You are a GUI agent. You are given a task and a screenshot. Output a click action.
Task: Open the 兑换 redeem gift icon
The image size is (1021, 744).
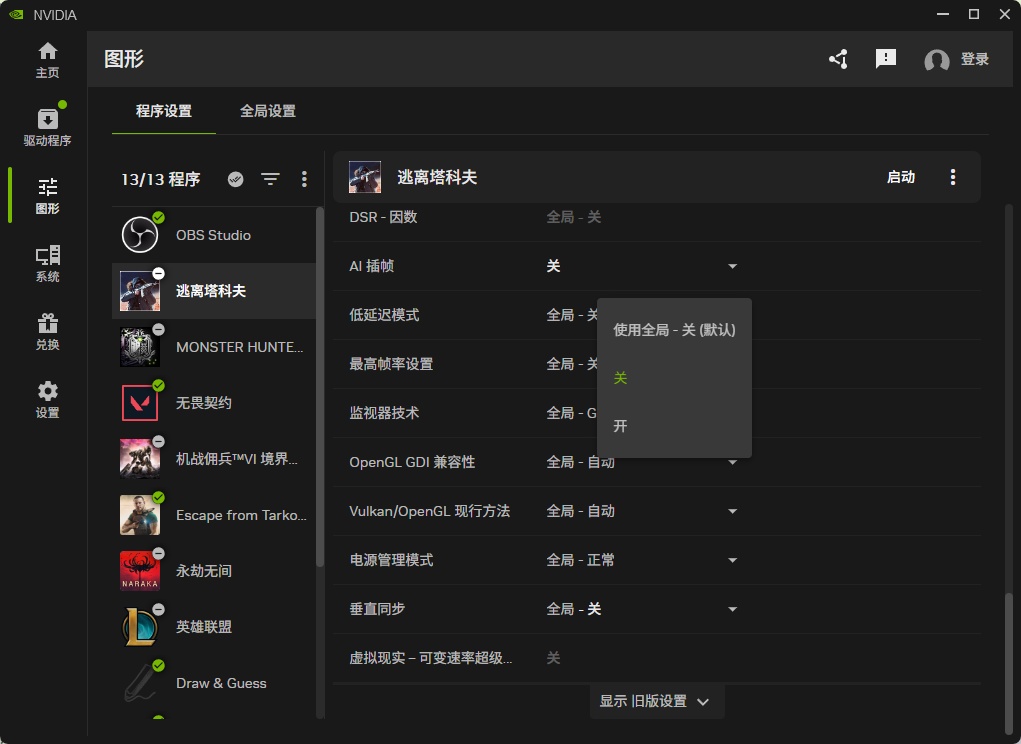coord(47,332)
